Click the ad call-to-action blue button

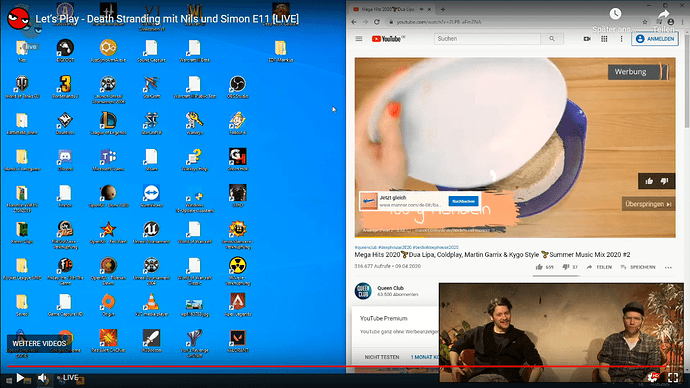click(x=463, y=201)
